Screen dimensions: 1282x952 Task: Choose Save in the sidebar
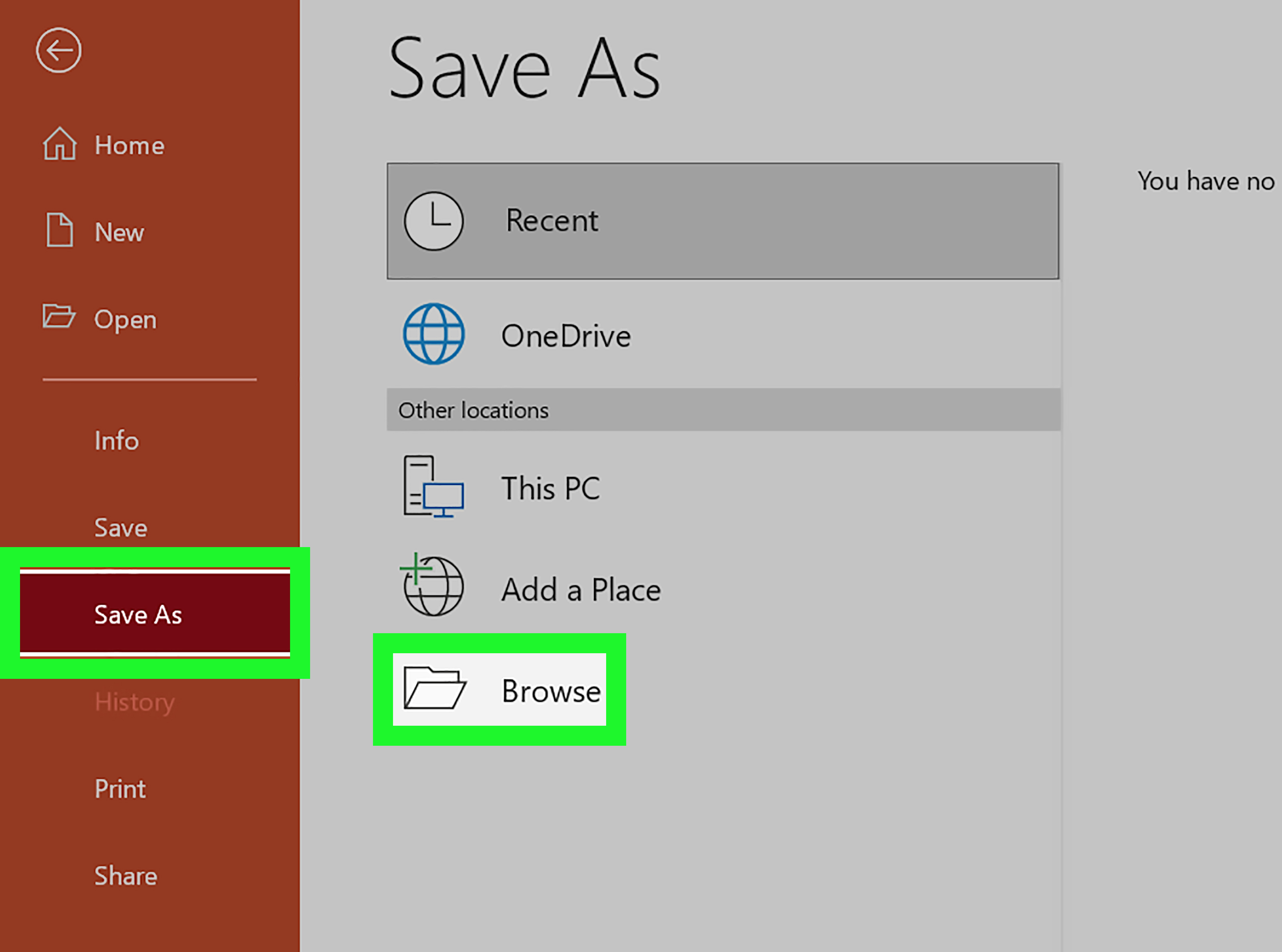(x=121, y=528)
